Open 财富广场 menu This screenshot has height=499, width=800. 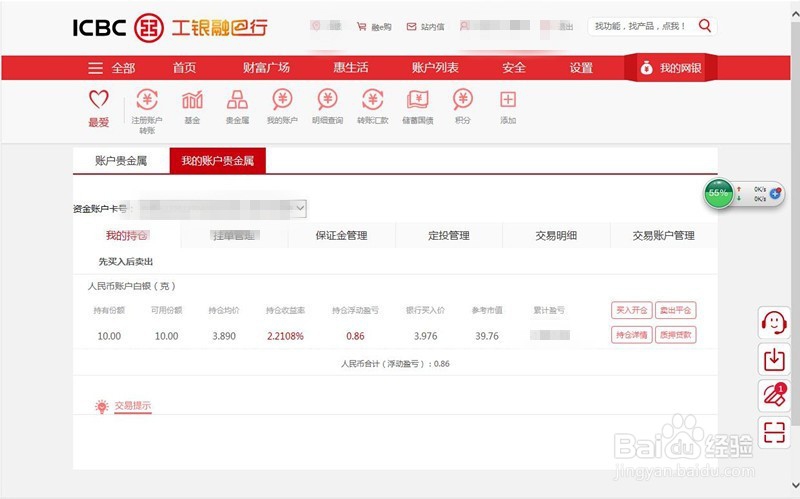[x=266, y=68]
